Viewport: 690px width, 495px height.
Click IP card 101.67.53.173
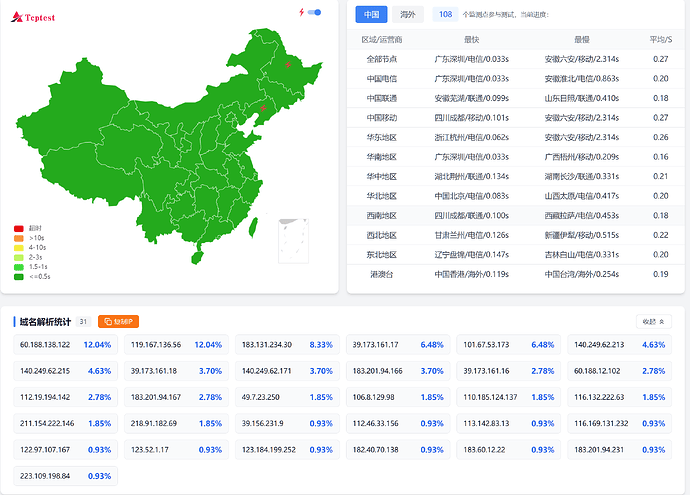click(x=509, y=345)
